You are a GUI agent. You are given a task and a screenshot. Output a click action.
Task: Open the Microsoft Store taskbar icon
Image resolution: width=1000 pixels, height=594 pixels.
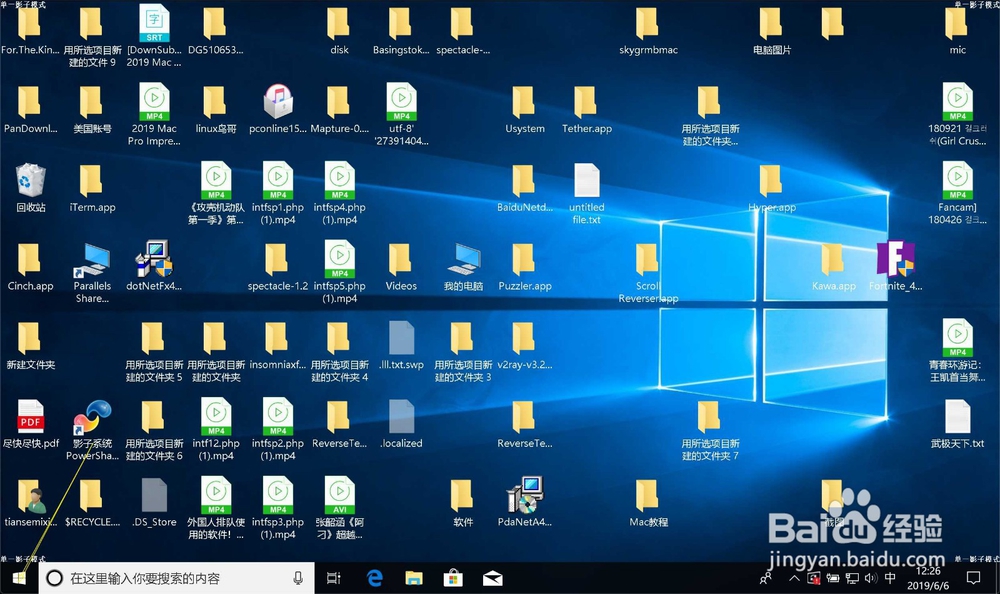pyautogui.click(x=453, y=578)
